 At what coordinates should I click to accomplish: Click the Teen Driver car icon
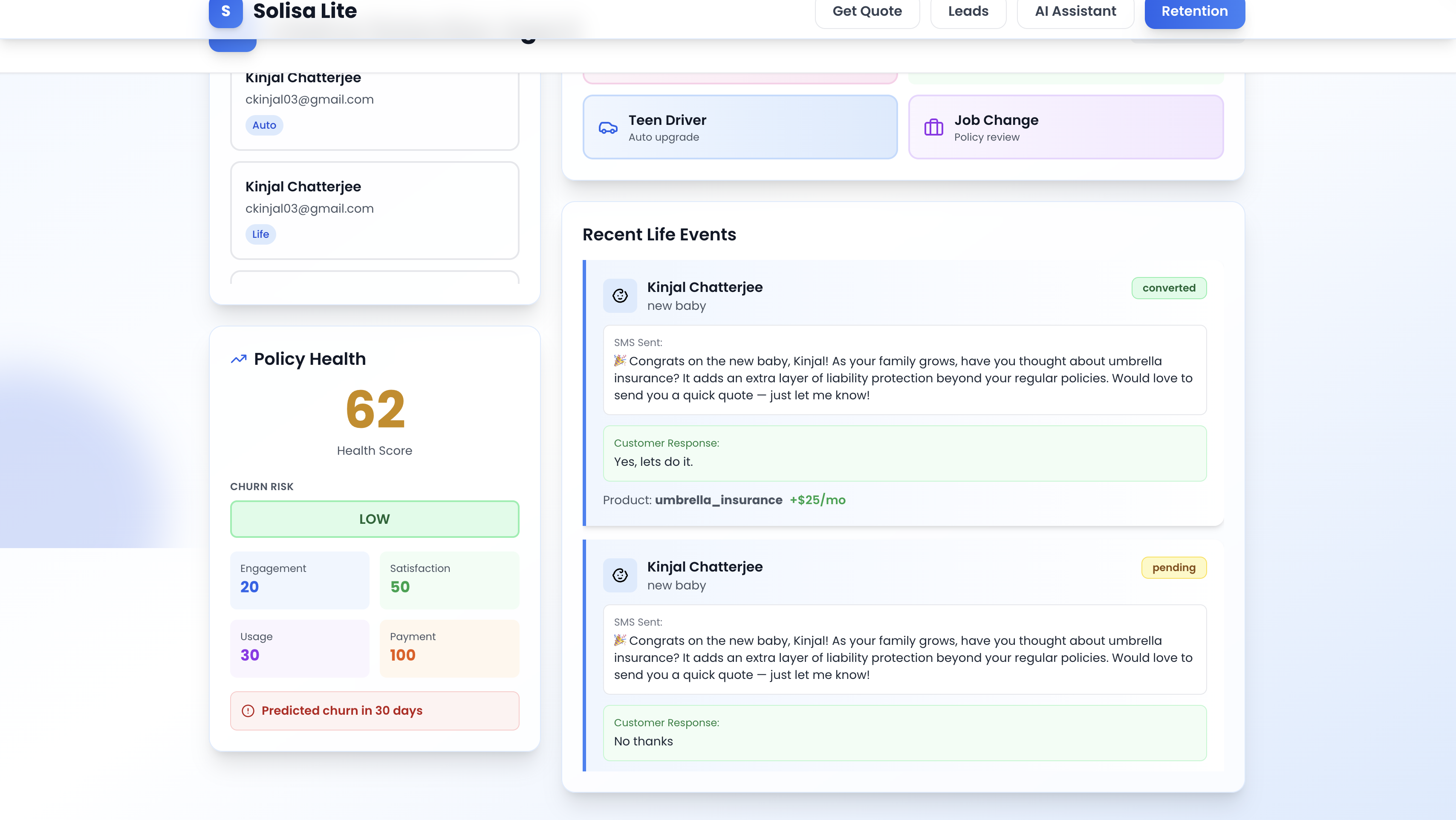click(x=608, y=128)
